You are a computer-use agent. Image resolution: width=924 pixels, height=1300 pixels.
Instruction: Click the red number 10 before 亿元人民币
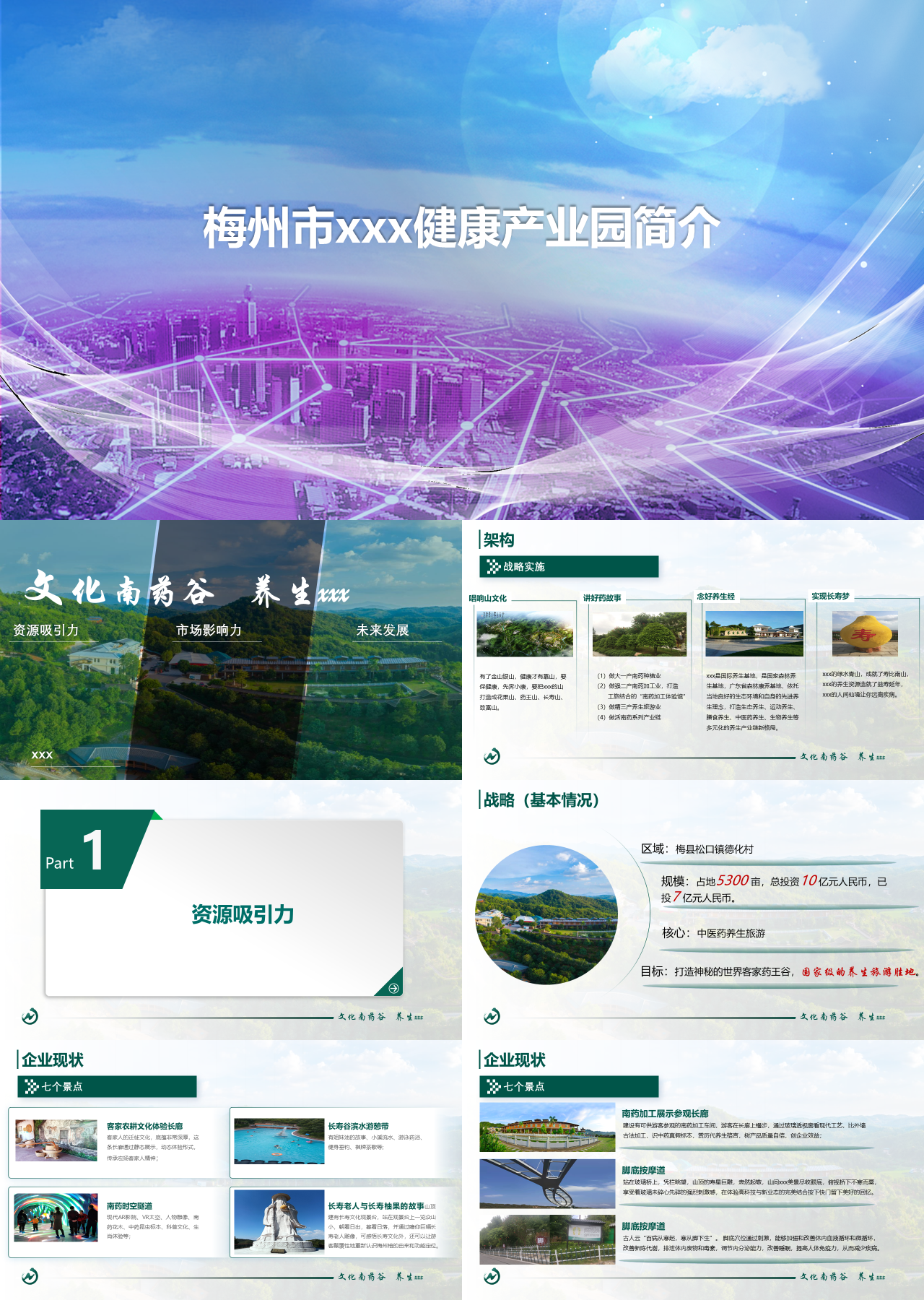pyautogui.click(x=808, y=880)
